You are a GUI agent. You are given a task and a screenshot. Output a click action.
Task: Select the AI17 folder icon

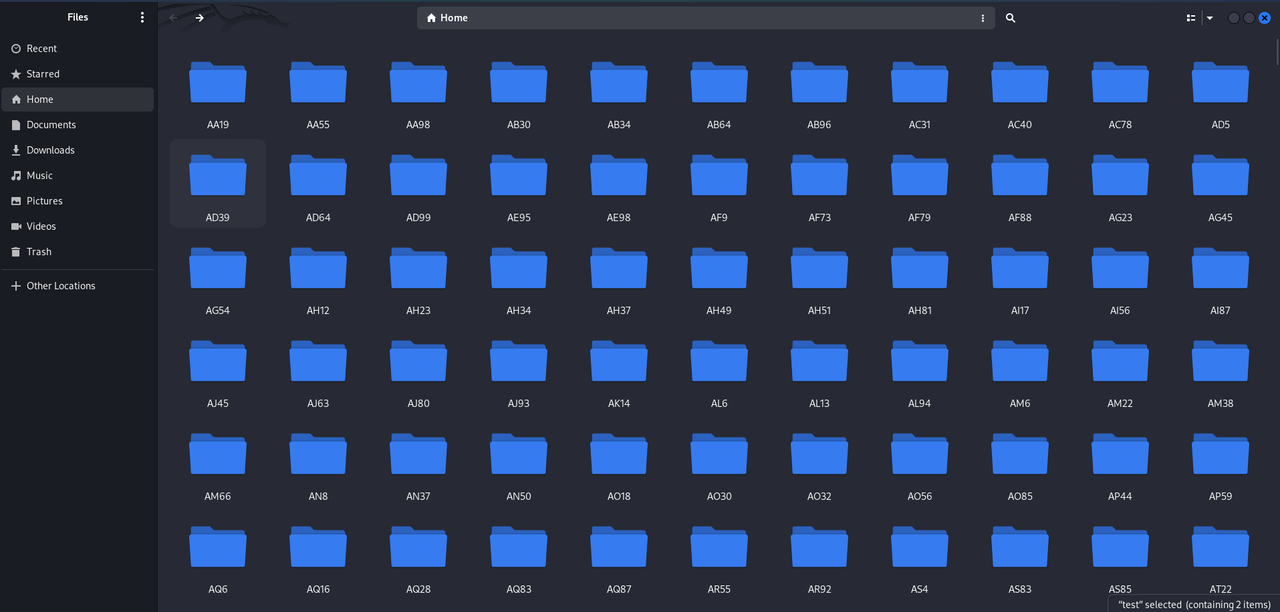pos(1020,268)
